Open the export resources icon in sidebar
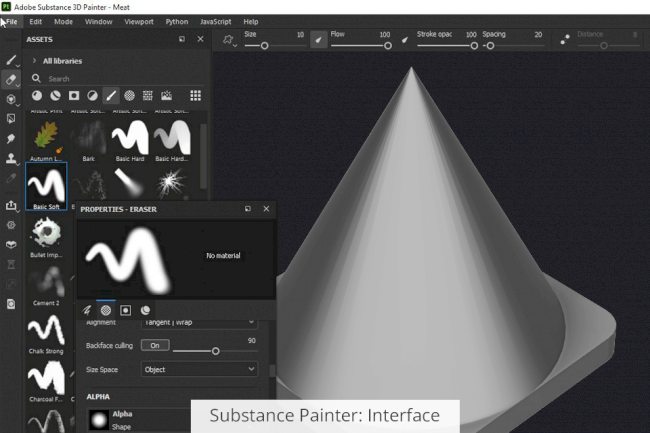The image size is (650, 433). [11, 206]
